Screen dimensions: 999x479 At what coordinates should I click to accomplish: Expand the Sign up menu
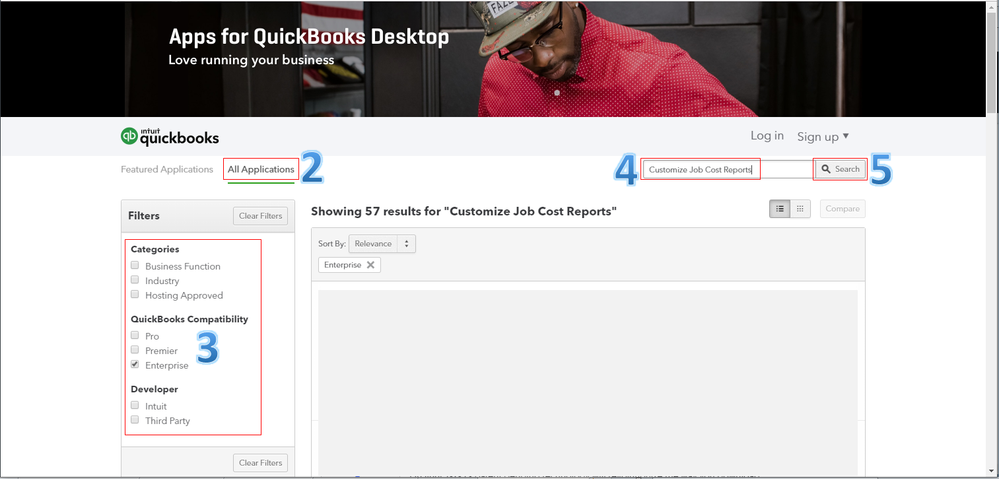[x=823, y=136]
